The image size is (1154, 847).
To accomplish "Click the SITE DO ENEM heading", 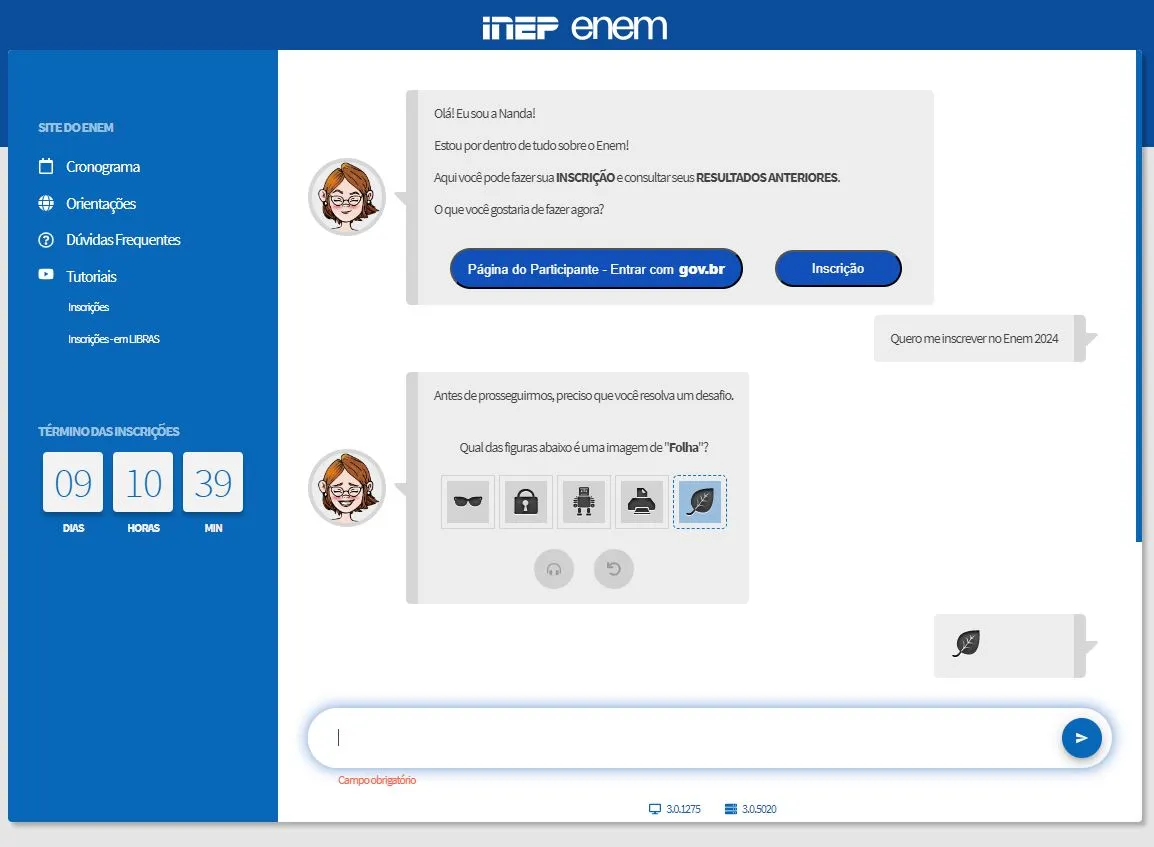I will click(76, 128).
